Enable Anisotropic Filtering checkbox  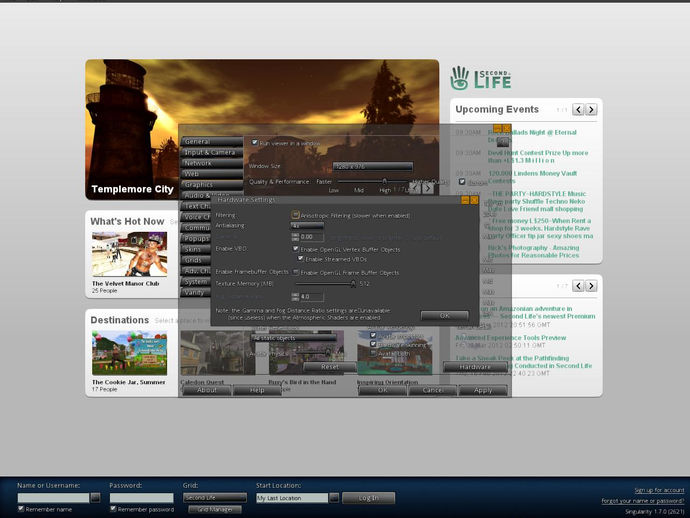click(x=296, y=215)
